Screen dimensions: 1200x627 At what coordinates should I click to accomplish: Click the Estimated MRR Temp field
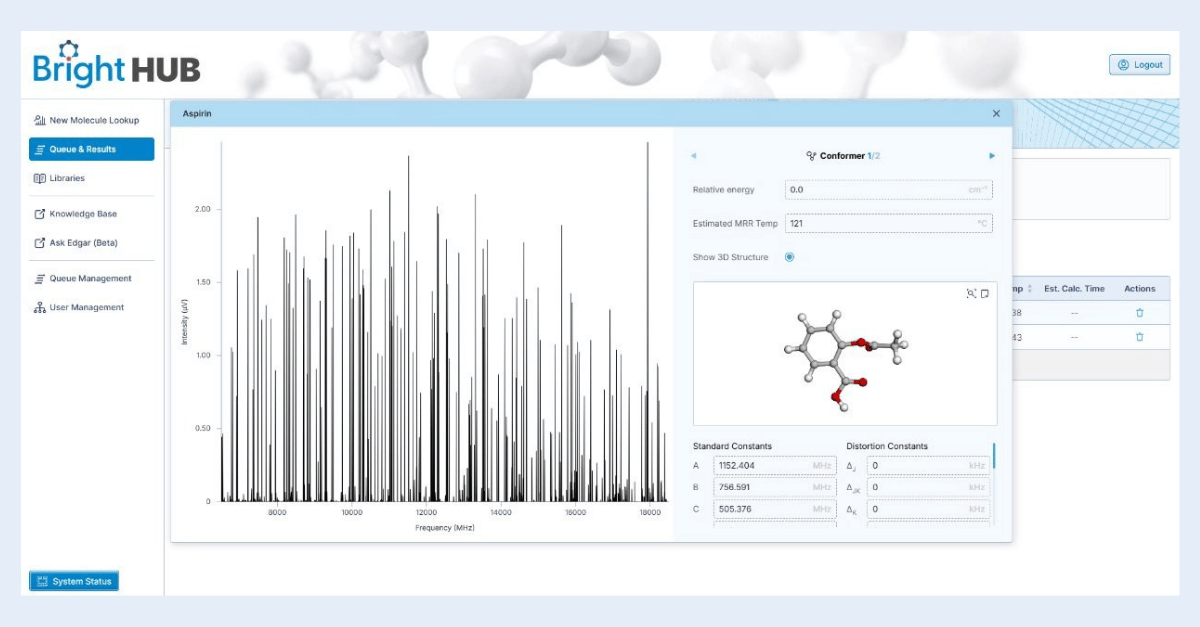[x=889, y=224]
